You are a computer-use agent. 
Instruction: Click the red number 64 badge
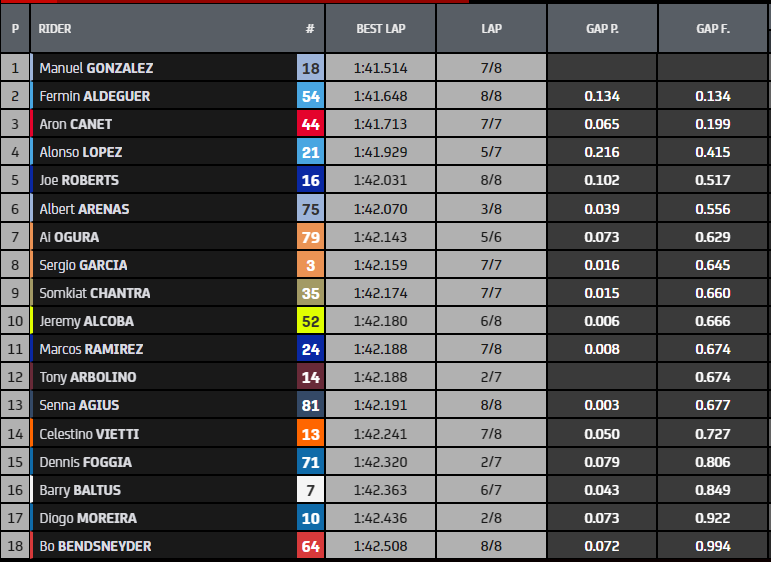pyautogui.click(x=310, y=546)
